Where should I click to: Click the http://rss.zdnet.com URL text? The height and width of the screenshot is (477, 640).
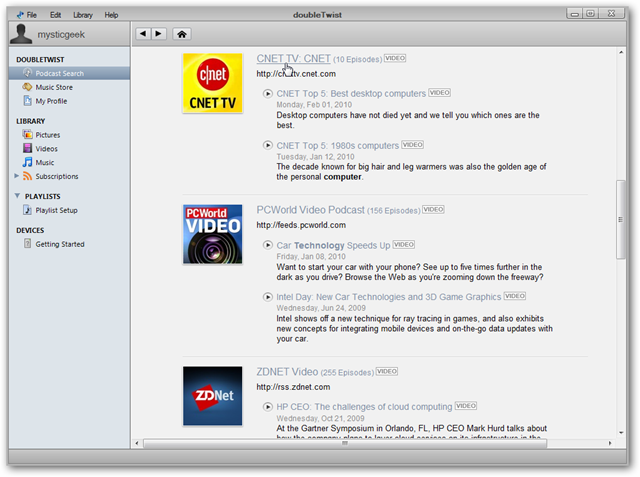coord(293,387)
